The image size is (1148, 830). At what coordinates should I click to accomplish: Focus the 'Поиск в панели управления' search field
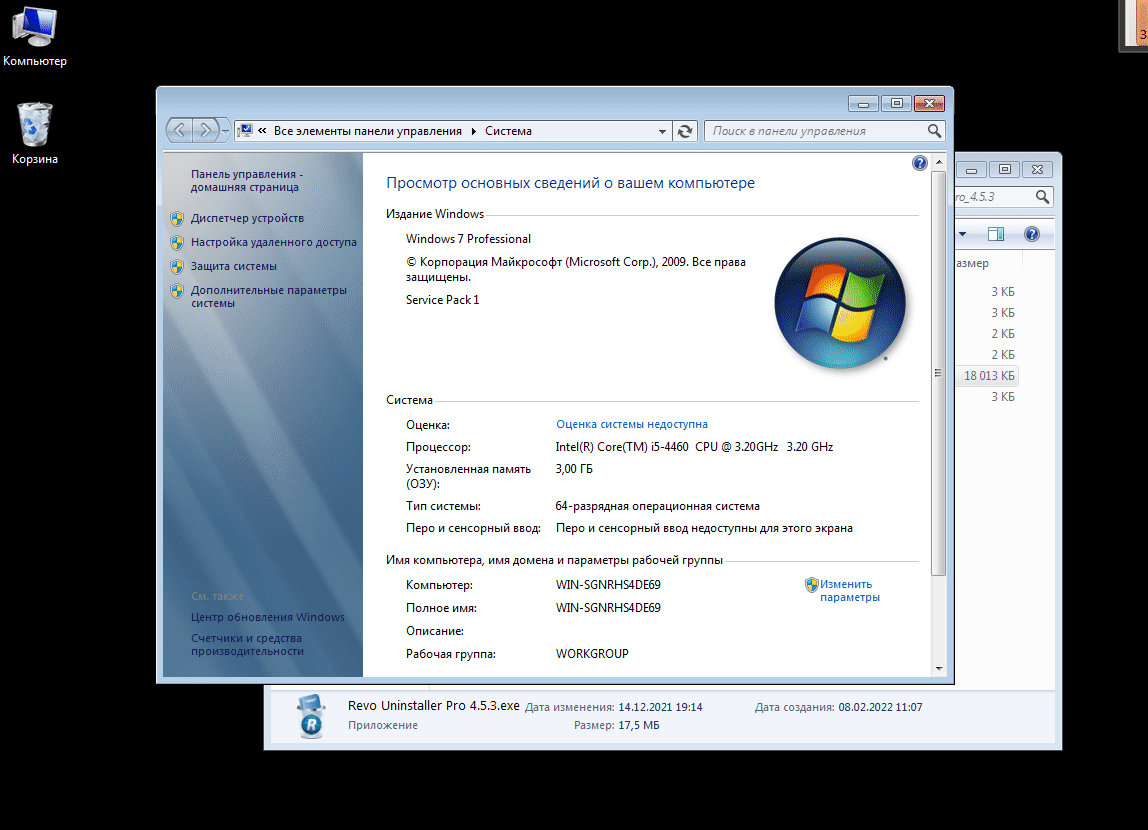[814, 131]
